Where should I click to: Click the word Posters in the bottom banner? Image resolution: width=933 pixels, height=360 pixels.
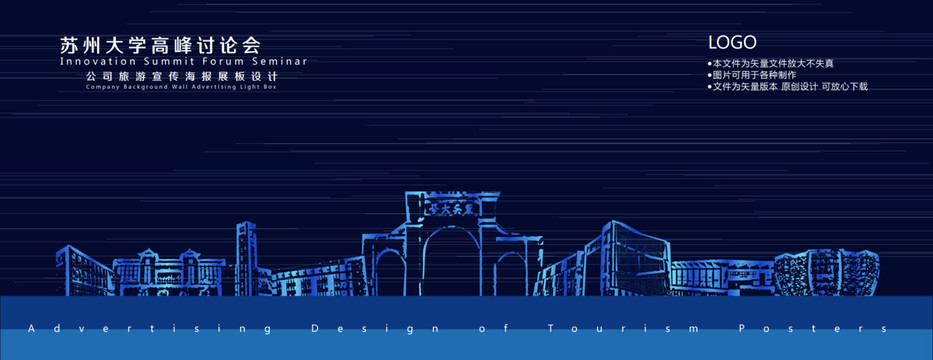click(812, 329)
